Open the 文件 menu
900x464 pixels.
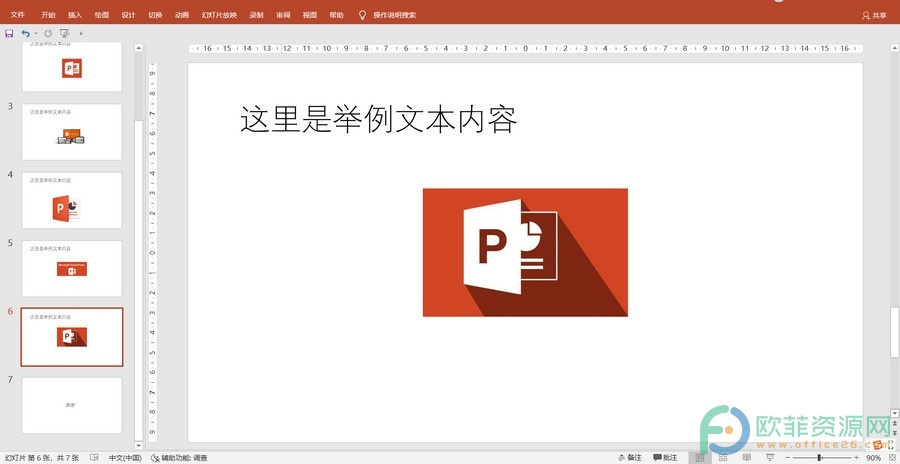[18, 16]
